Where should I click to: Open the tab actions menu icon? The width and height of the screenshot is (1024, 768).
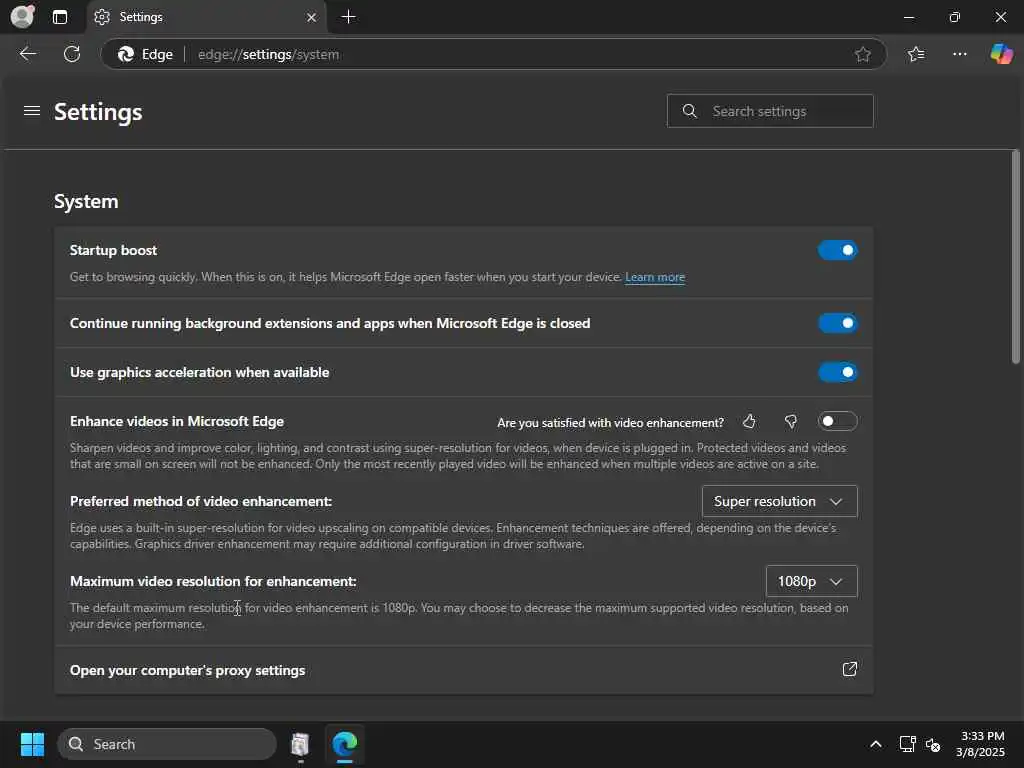(x=59, y=17)
